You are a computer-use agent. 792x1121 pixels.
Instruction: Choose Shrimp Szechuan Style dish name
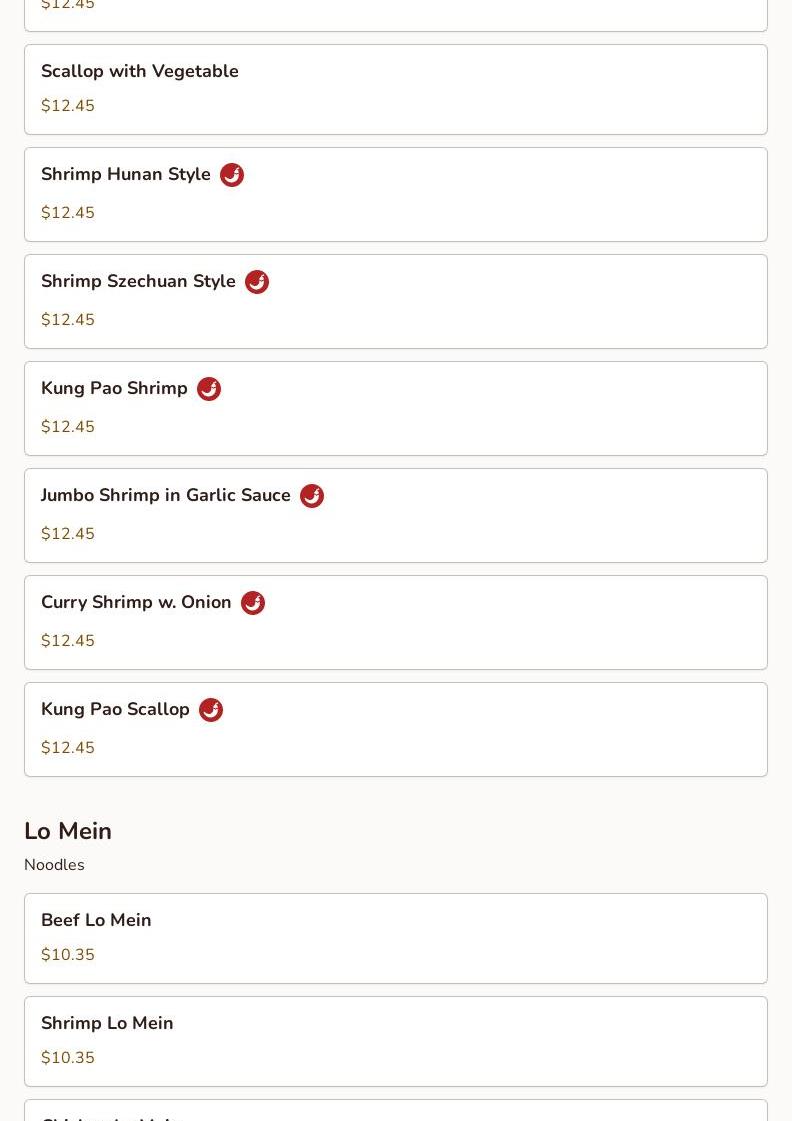point(138,281)
